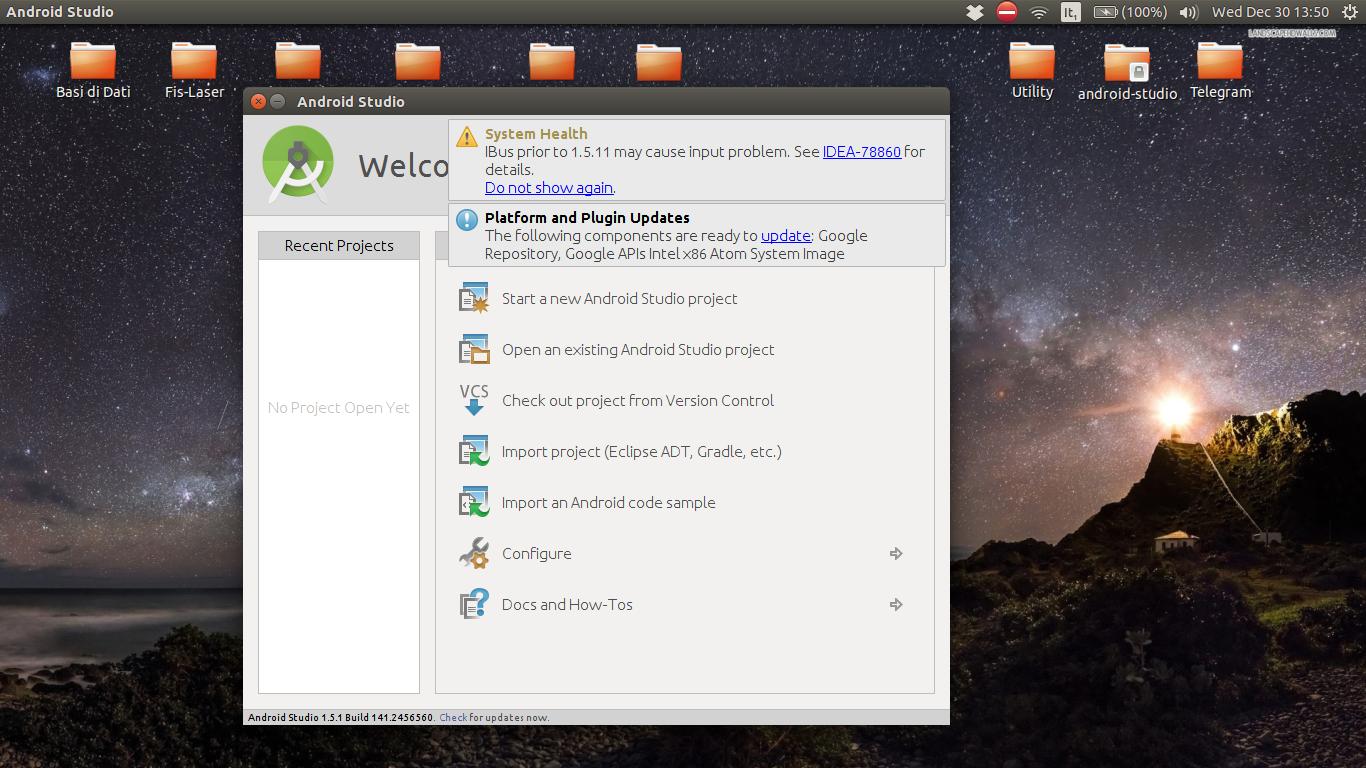Viewport: 1366px width, 768px height.
Task: Click the Check for updates link in status bar
Action: pyautogui.click(x=453, y=717)
